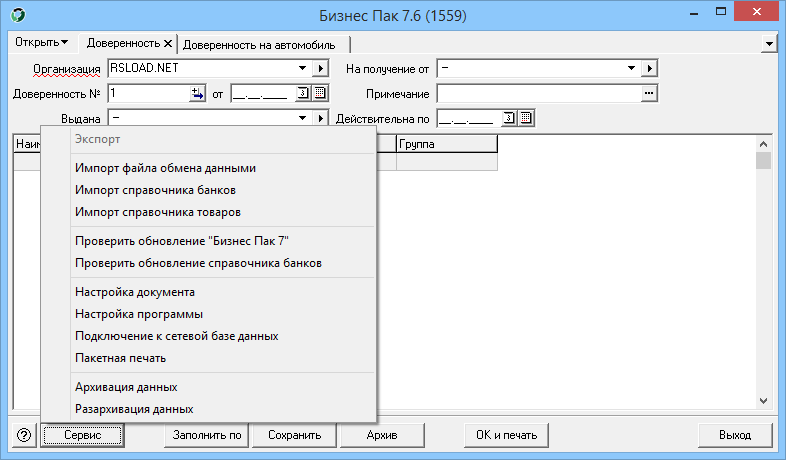Expand the Выдана dropdown list

click(x=303, y=118)
